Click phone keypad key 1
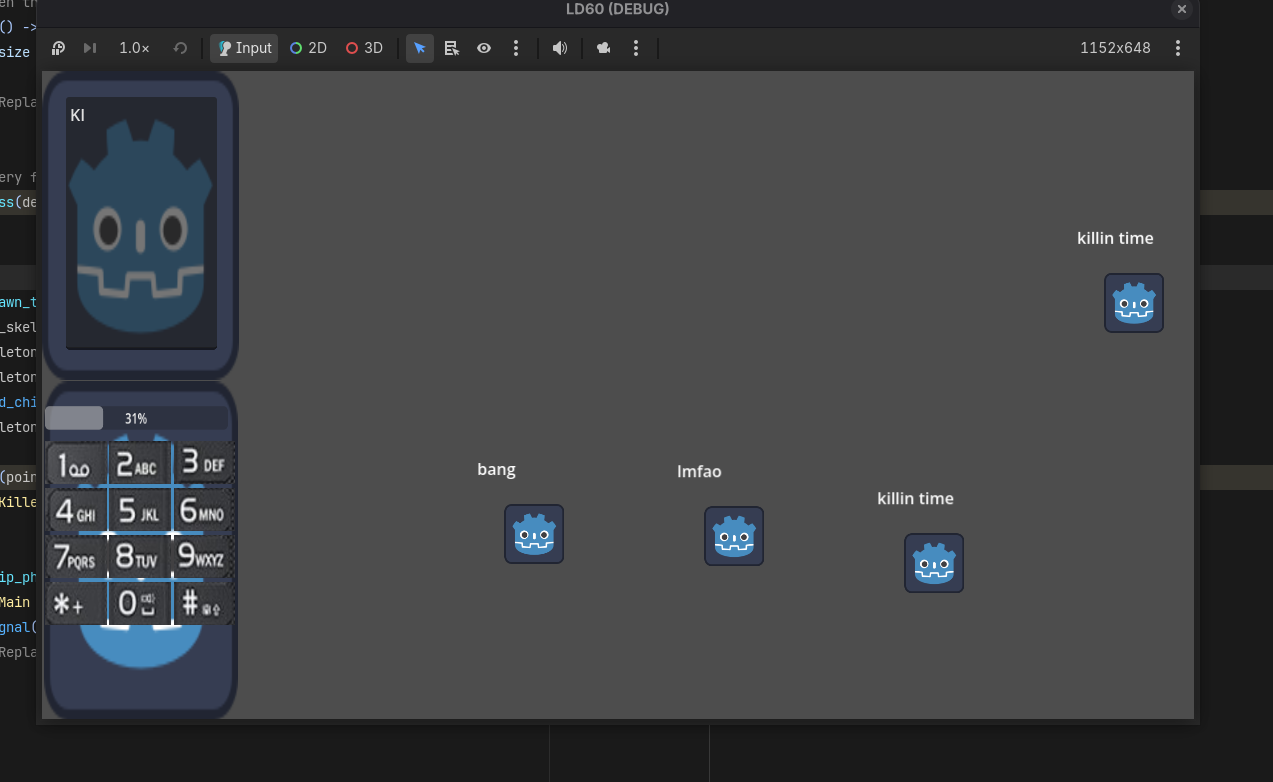This screenshot has width=1273, height=782. (x=76, y=464)
